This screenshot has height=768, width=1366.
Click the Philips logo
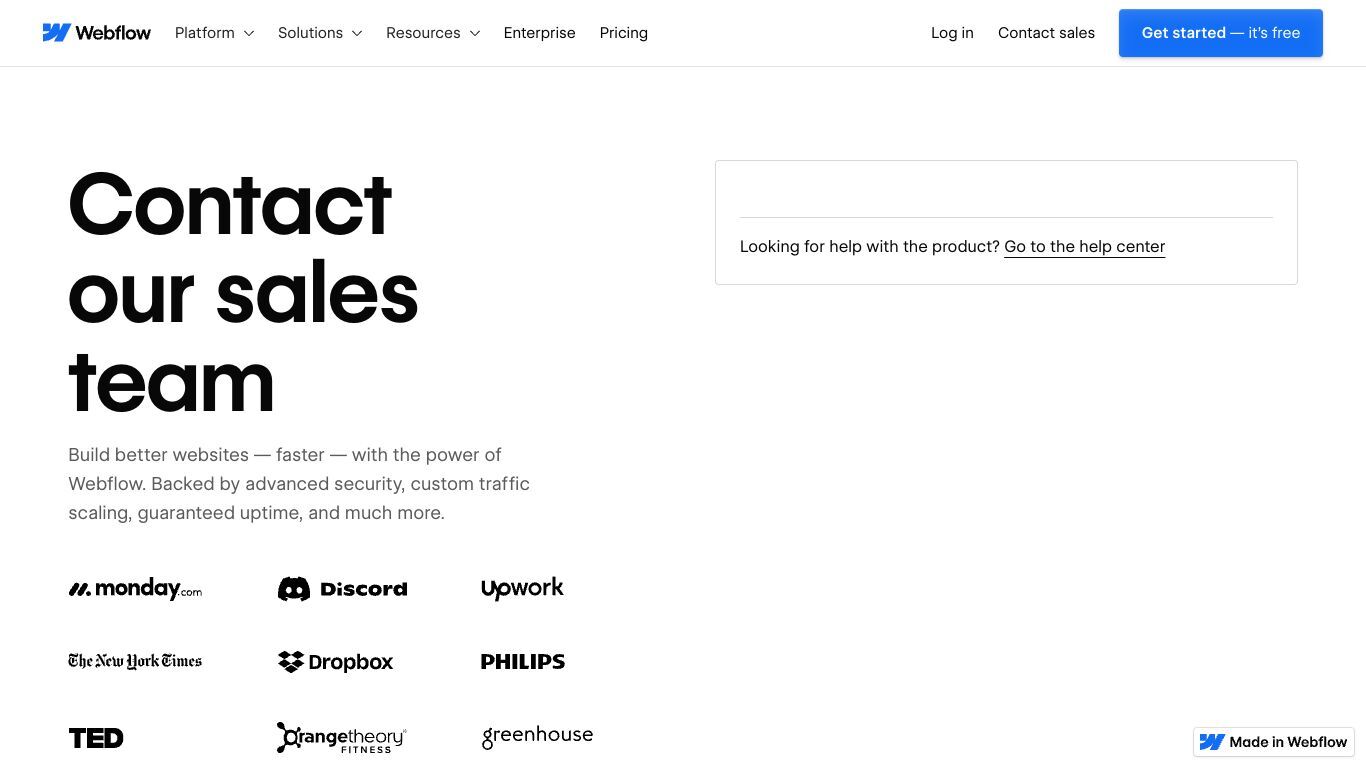pyautogui.click(x=523, y=662)
